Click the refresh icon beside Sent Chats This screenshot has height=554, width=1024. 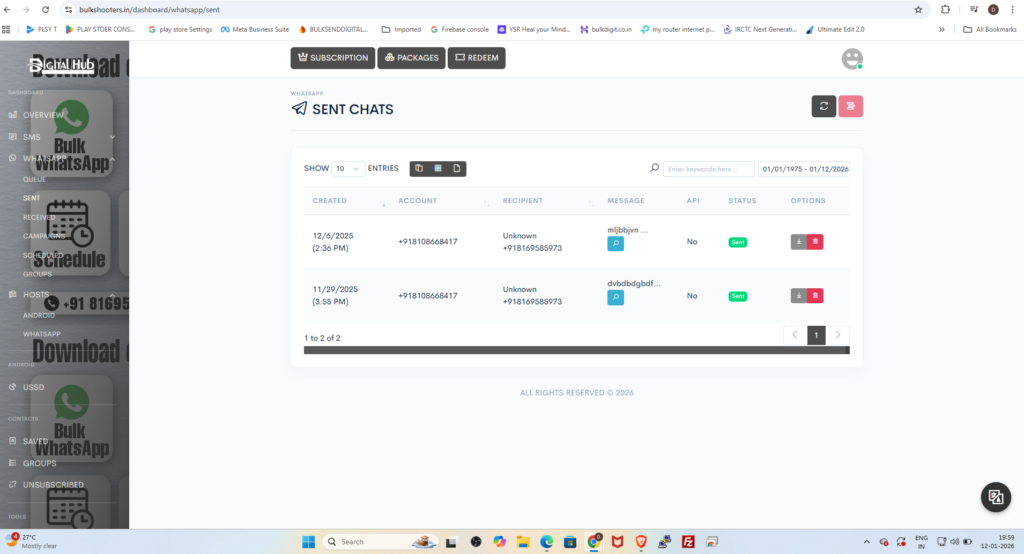[x=823, y=105]
